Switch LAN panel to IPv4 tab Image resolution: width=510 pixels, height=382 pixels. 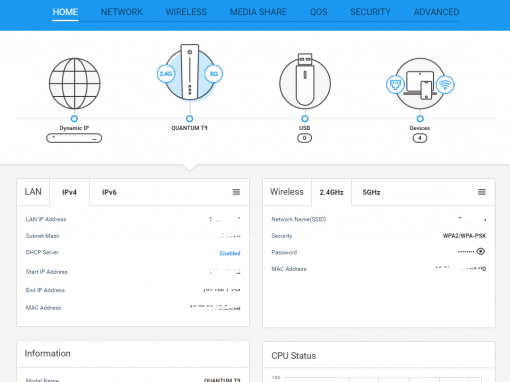tap(69, 192)
